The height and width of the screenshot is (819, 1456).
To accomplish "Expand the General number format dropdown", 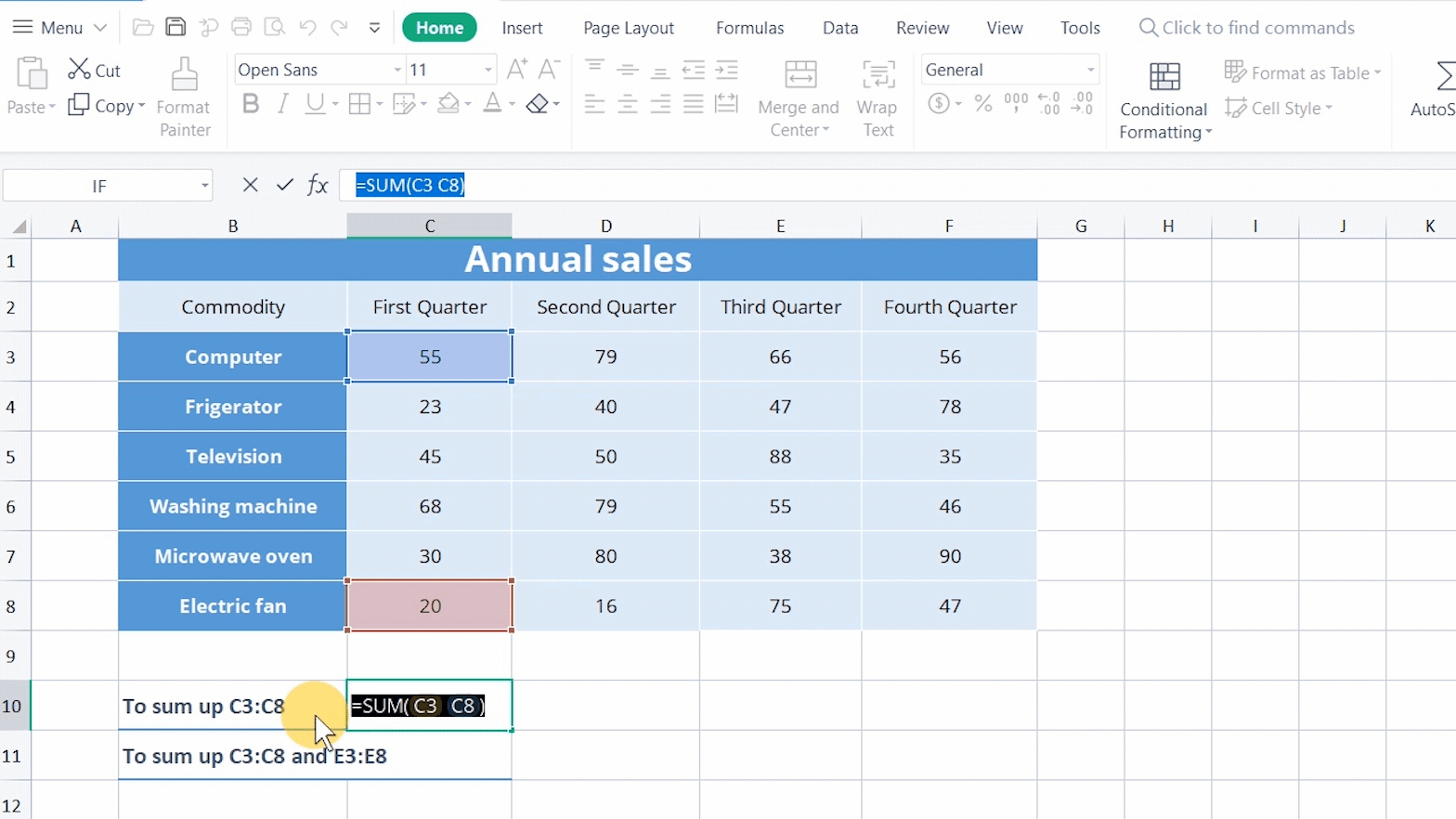I will tap(1090, 70).
